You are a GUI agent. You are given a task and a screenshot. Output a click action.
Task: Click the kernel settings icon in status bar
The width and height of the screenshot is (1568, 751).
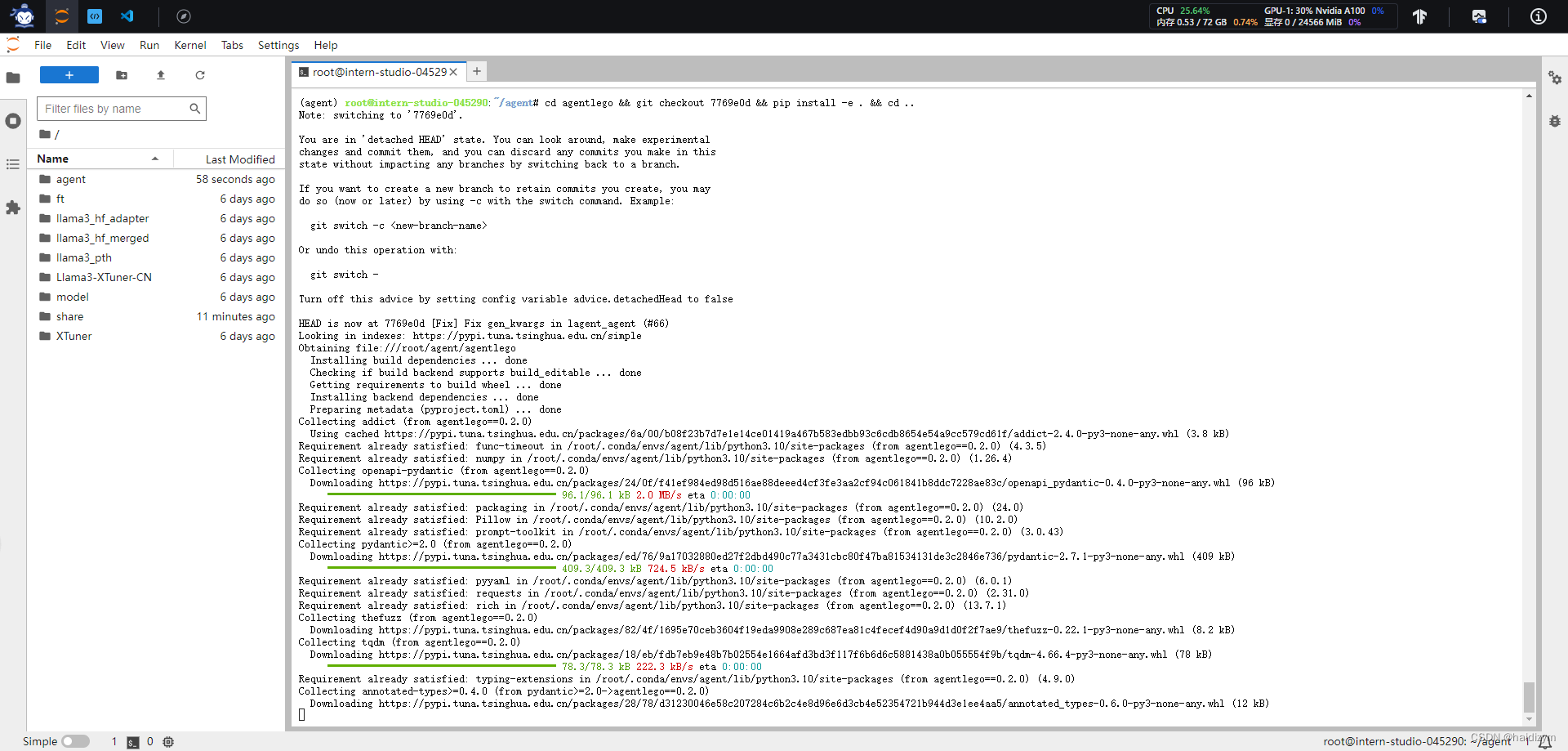tap(168, 742)
